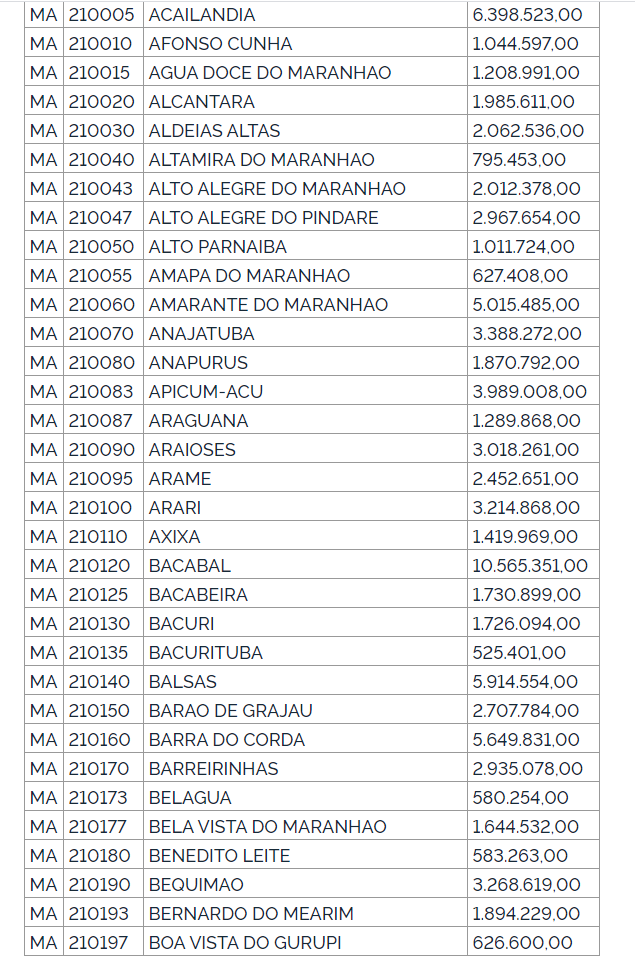Click the value 5.649.831,00
This screenshot has height=956, width=635.
[525, 740]
